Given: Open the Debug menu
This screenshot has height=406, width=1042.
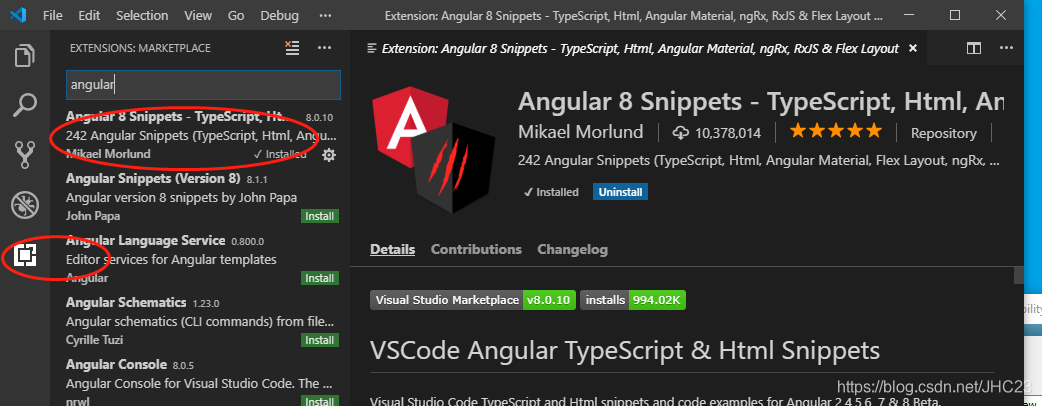Looking at the screenshot, I should pyautogui.click(x=279, y=15).
